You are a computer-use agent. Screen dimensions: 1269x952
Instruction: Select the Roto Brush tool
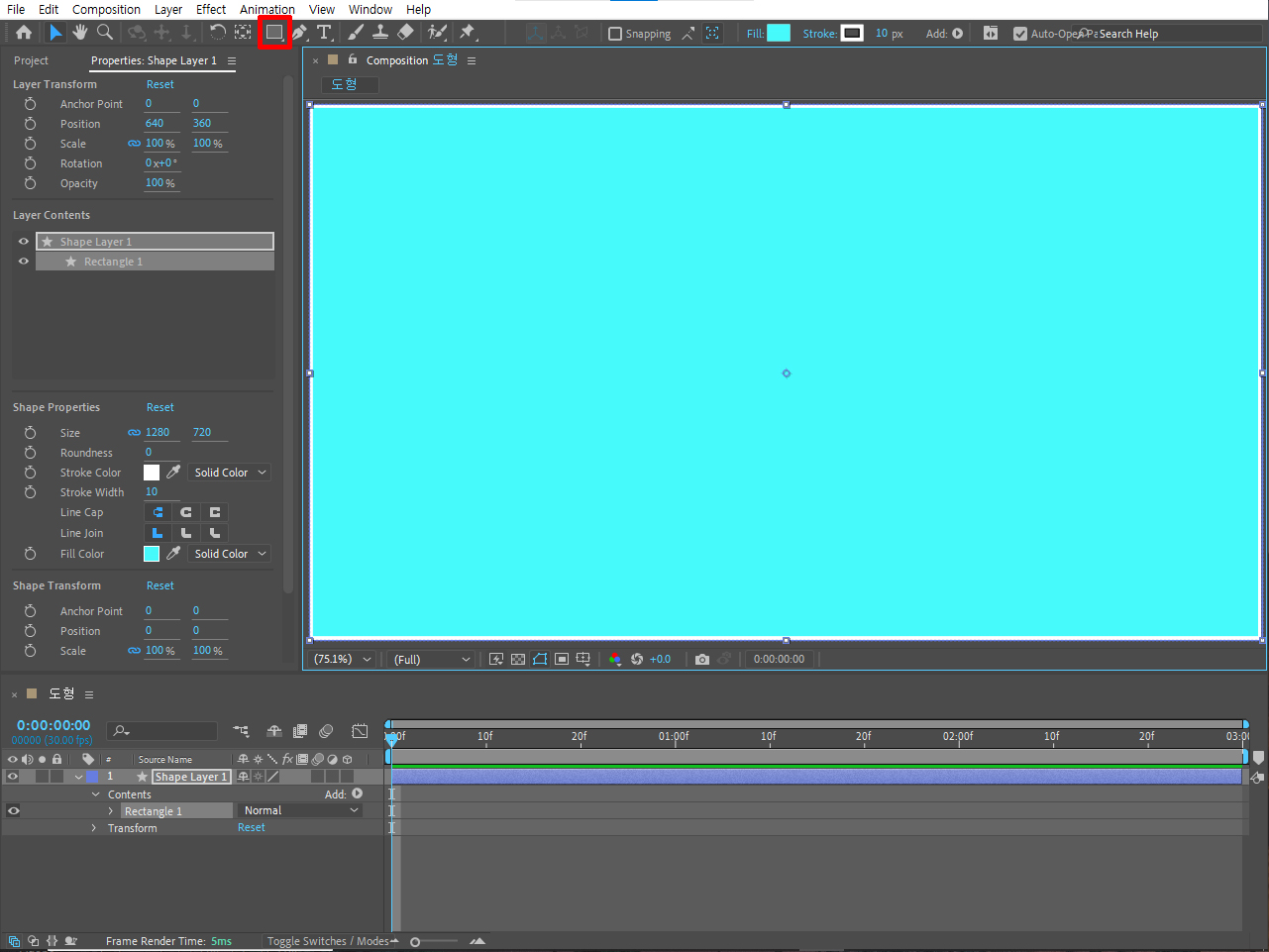[437, 33]
